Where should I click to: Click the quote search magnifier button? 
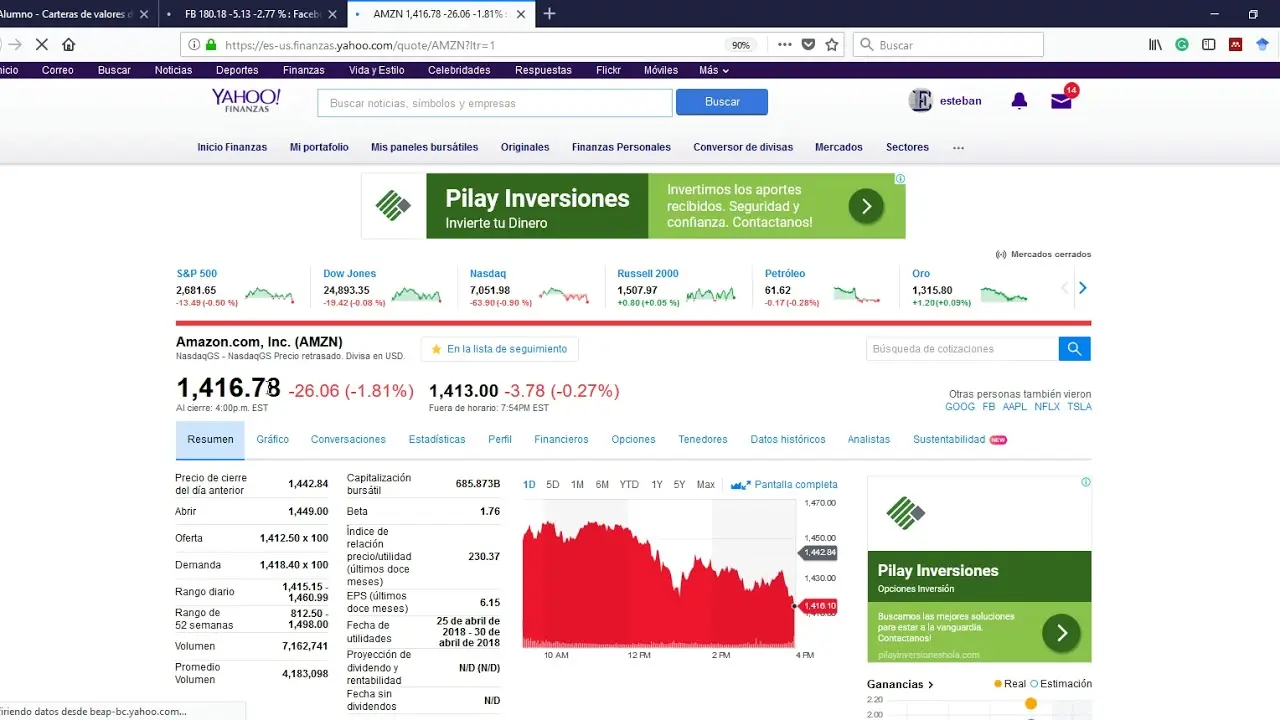click(x=1074, y=349)
